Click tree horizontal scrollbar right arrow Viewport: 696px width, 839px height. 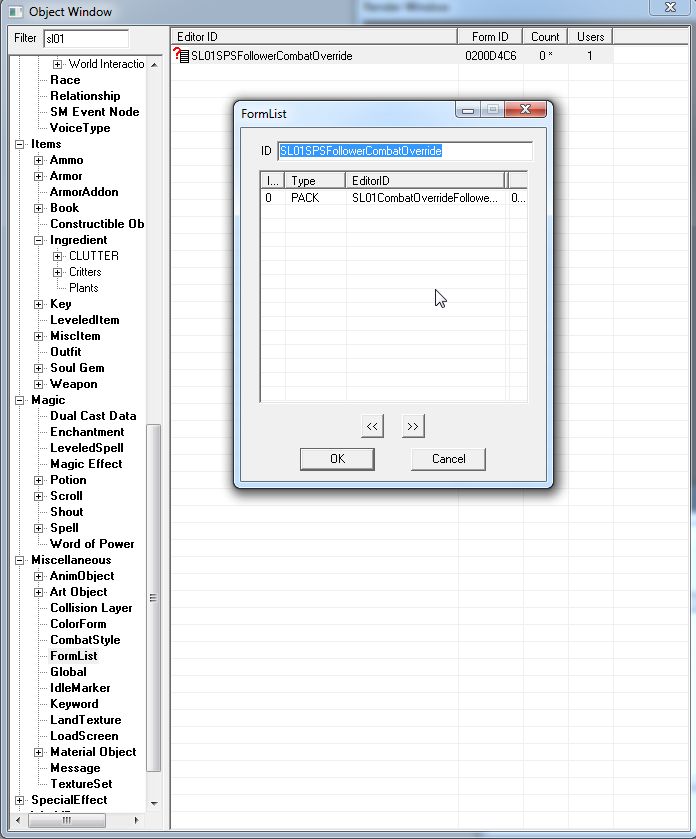(136, 820)
